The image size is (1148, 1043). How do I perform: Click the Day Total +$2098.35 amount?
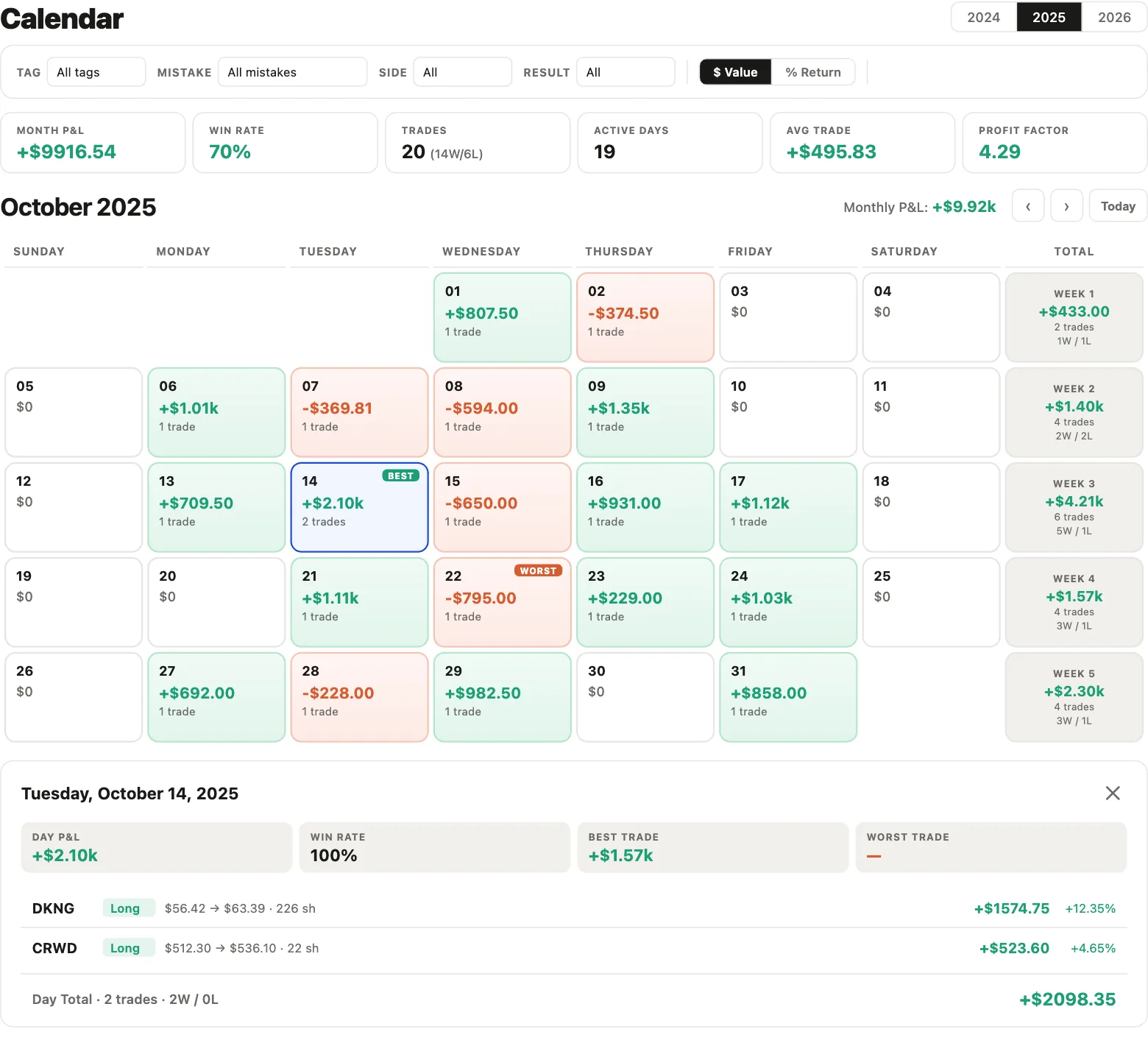[1067, 999]
